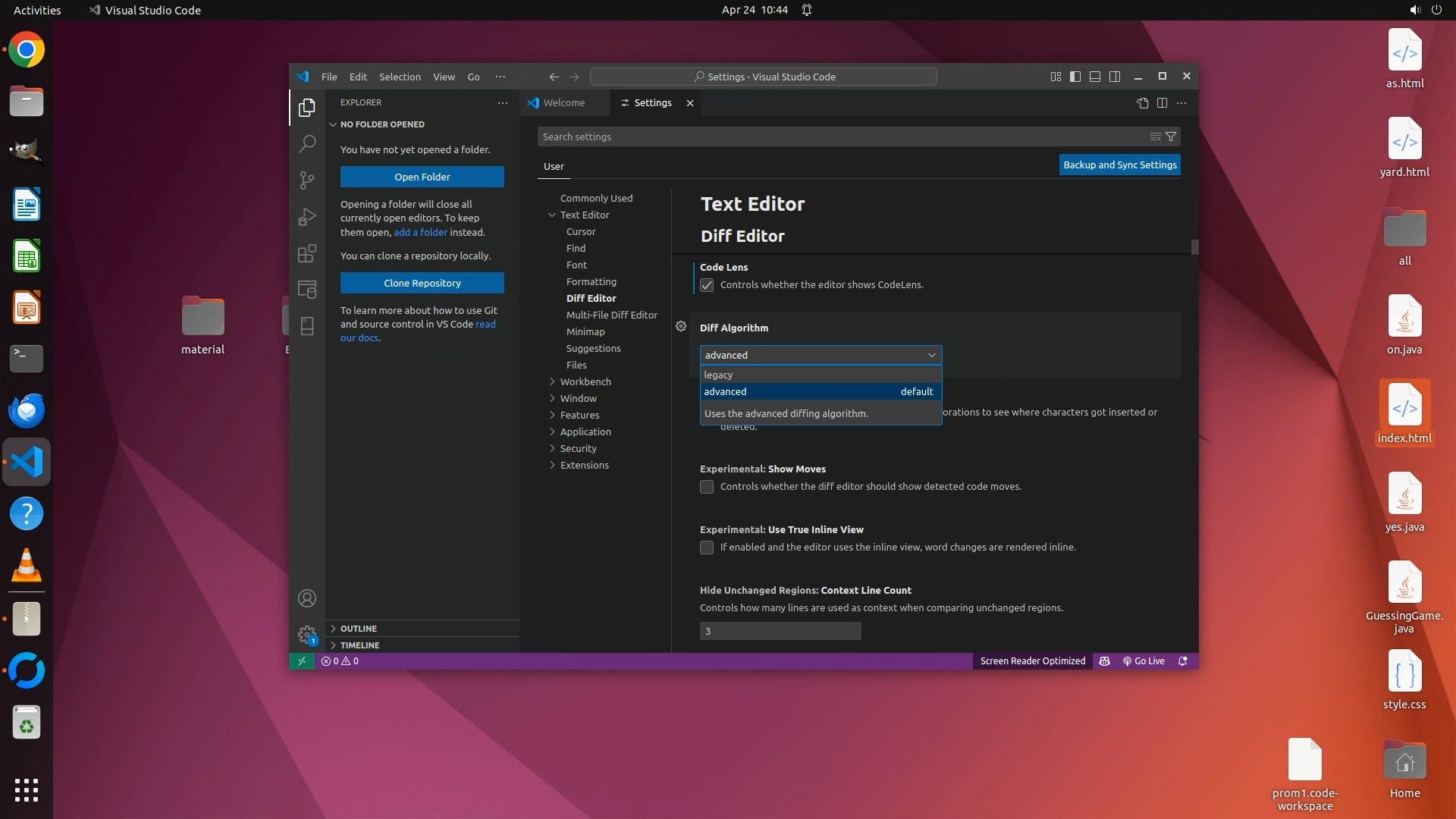The height and width of the screenshot is (819, 1456).
Task: Uncheck the Code Lens checkbox
Action: tap(707, 285)
